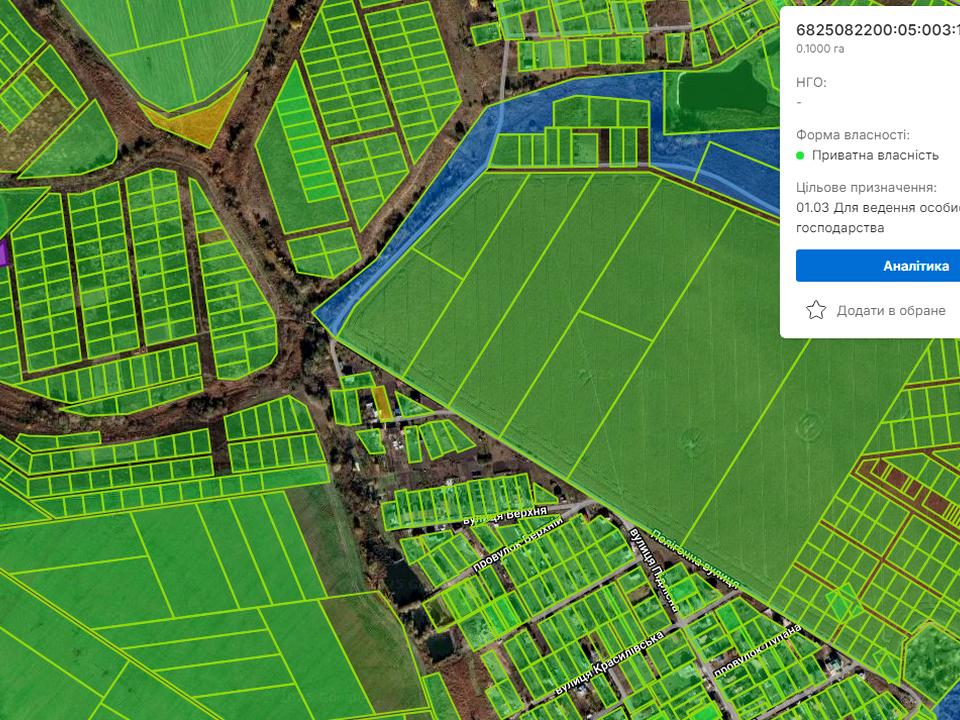Click the Полігонна вулиця street label

tap(694, 557)
